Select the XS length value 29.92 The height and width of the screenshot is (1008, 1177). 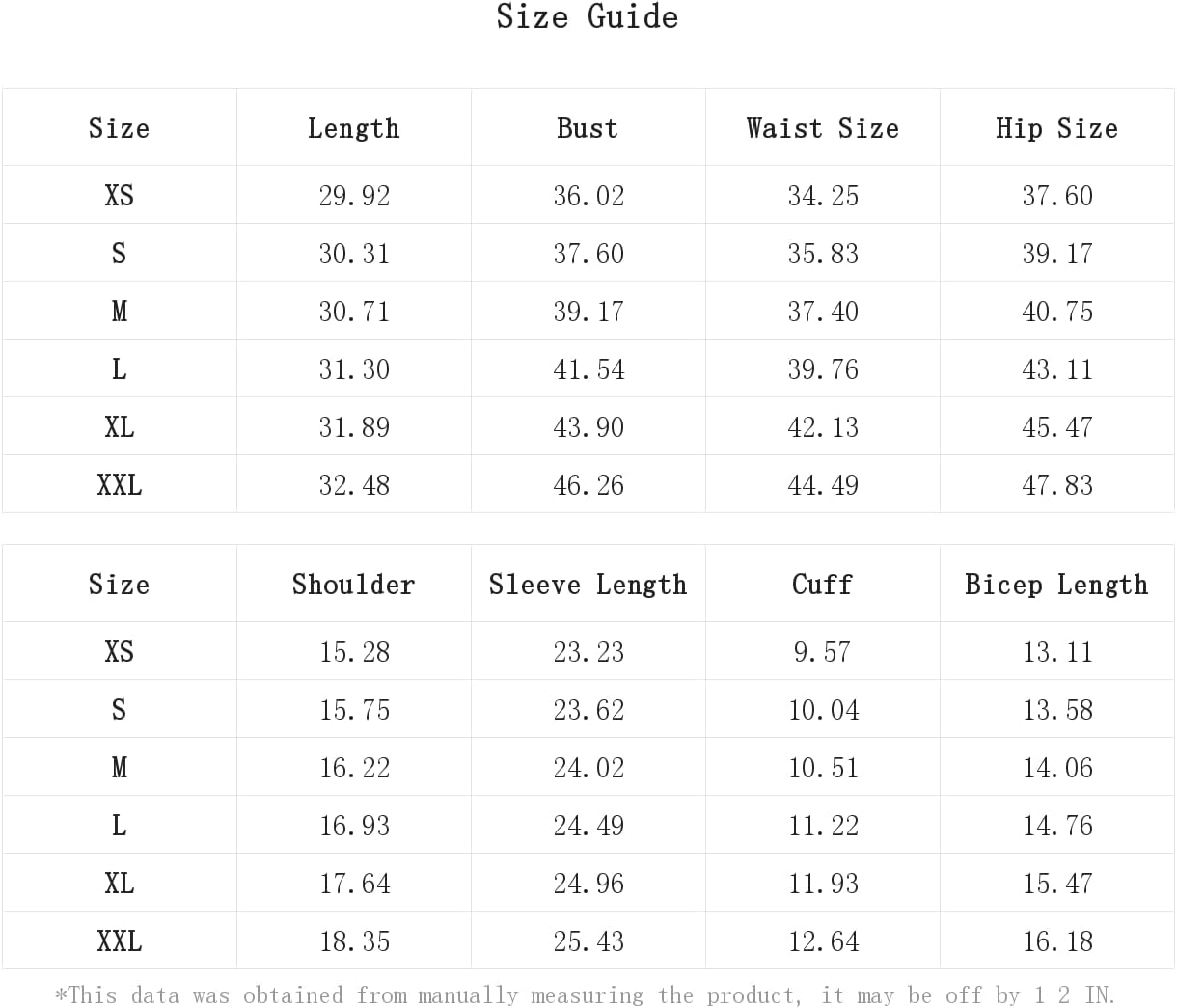pyautogui.click(x=354, y=196)
